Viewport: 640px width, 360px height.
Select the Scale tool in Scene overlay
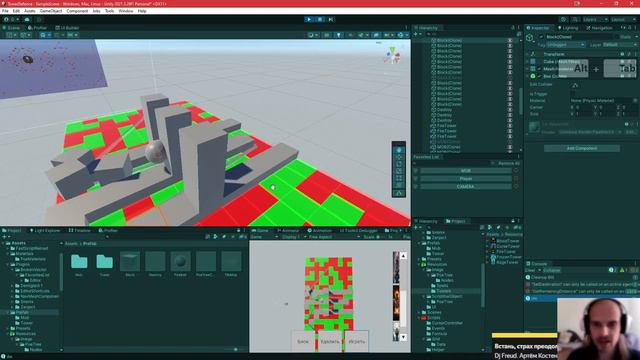pos(399,171)
